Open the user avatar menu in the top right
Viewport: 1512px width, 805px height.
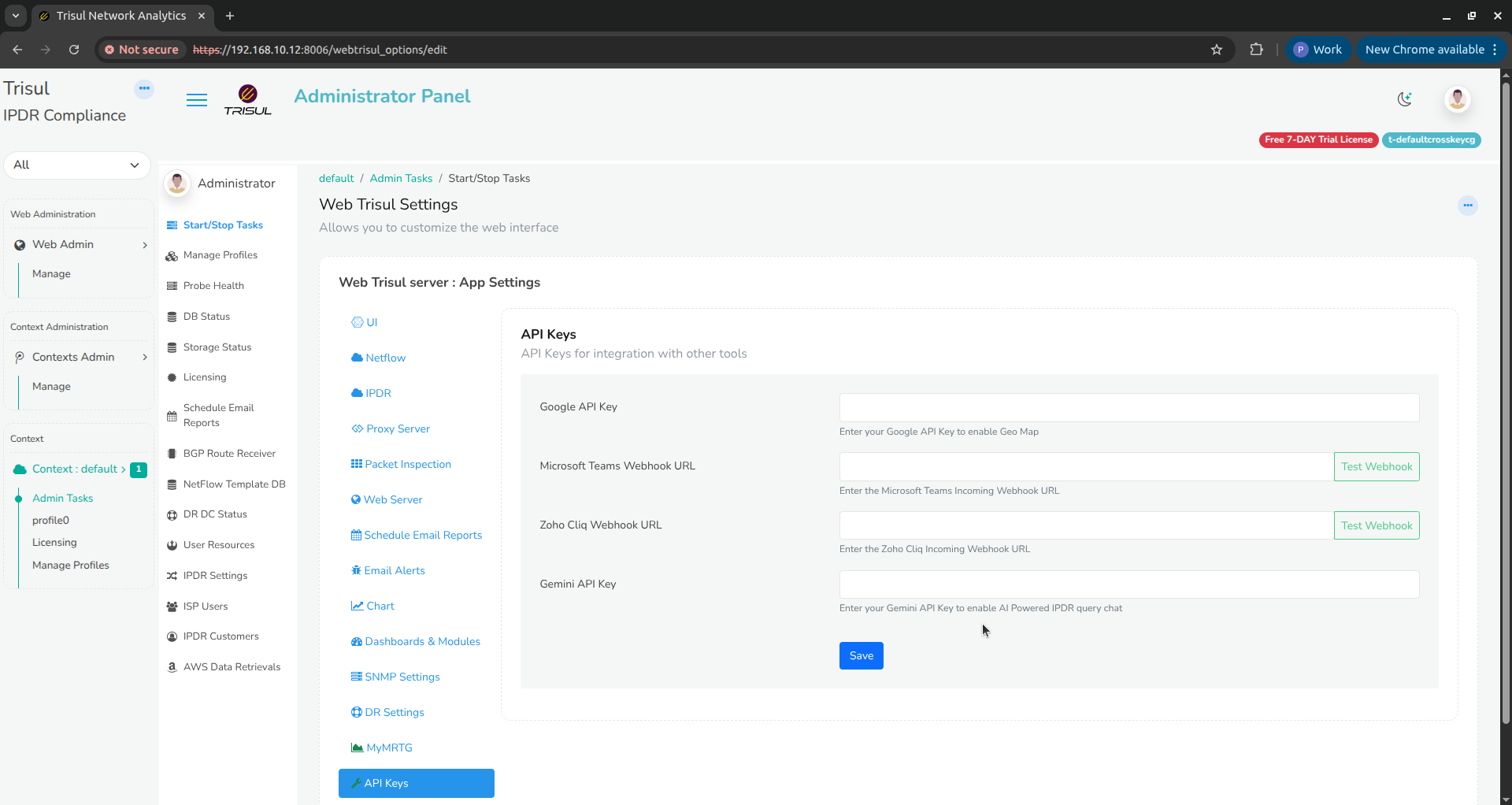coord(1458,98)
